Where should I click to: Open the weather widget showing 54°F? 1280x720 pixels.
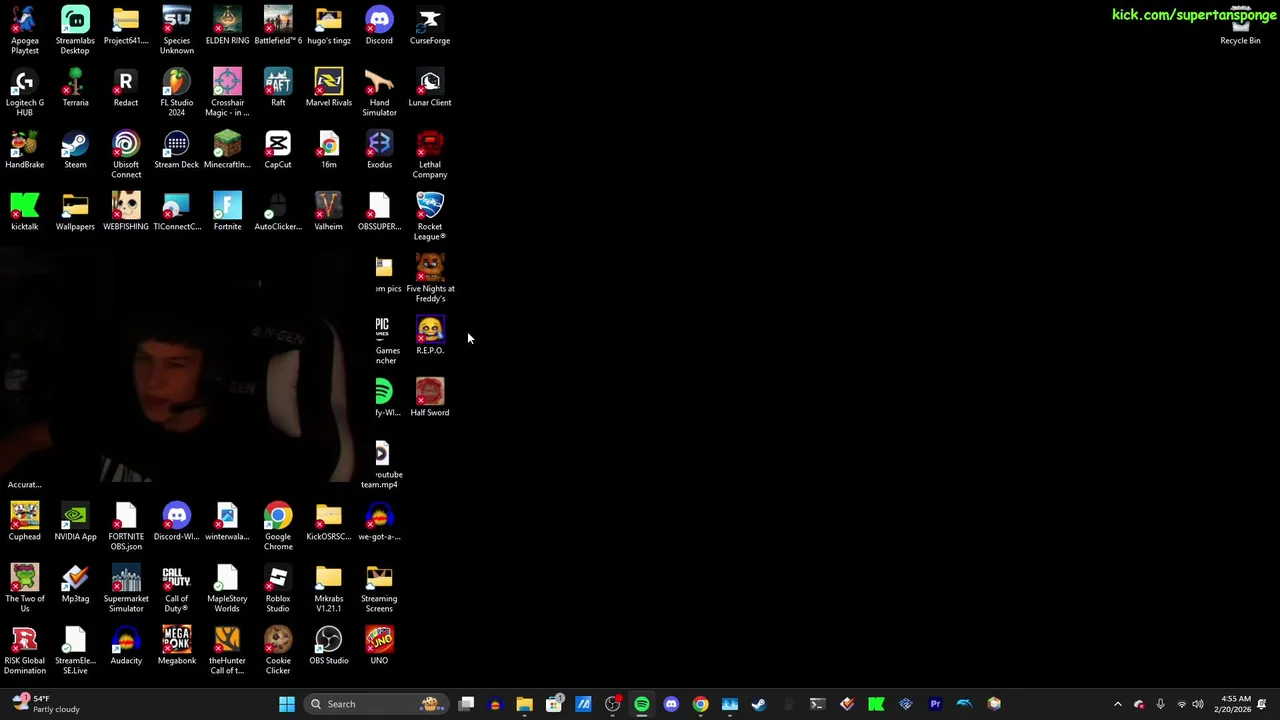[x=44, y=704]
